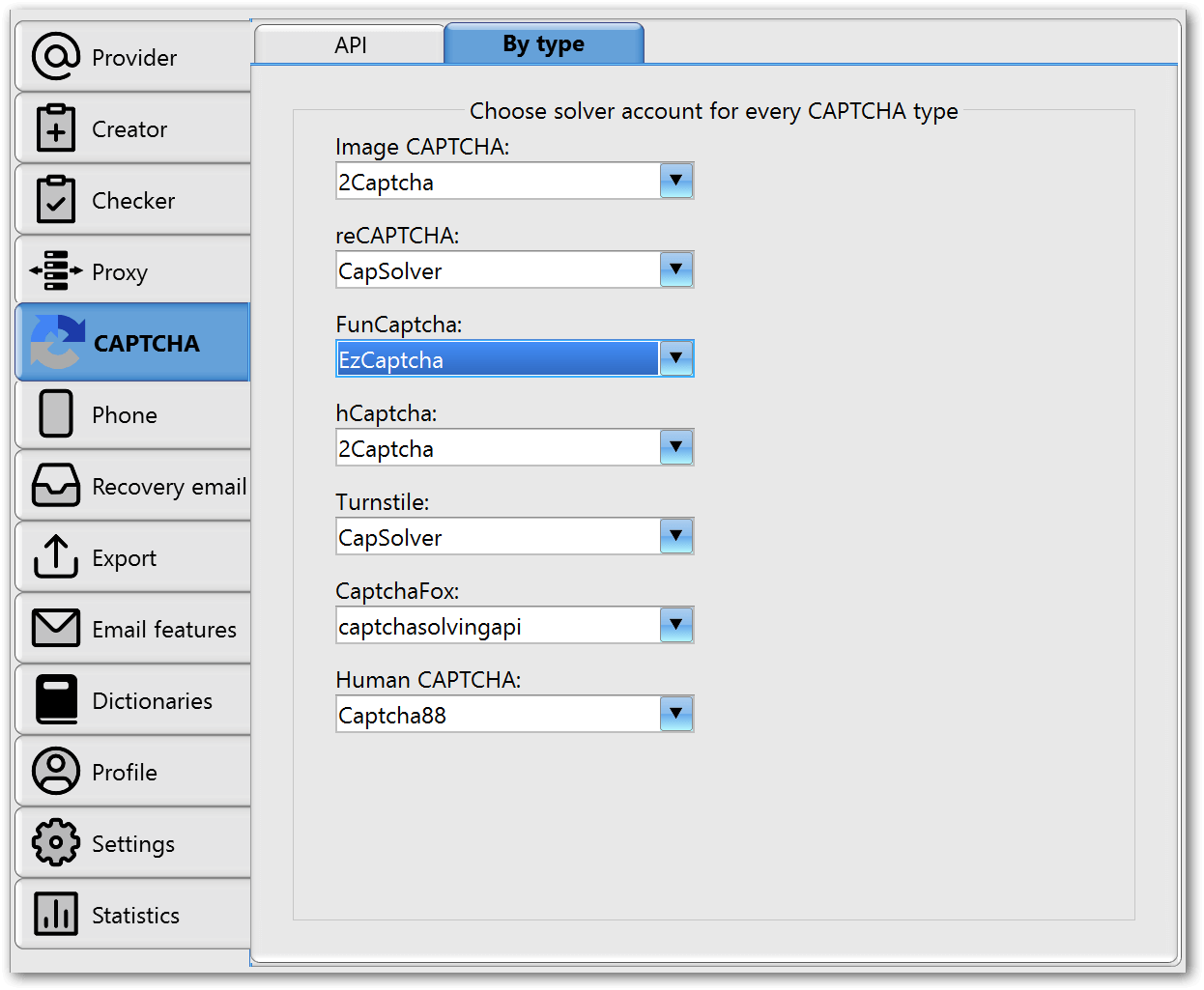Go to the Settings section

coord(133,842)
